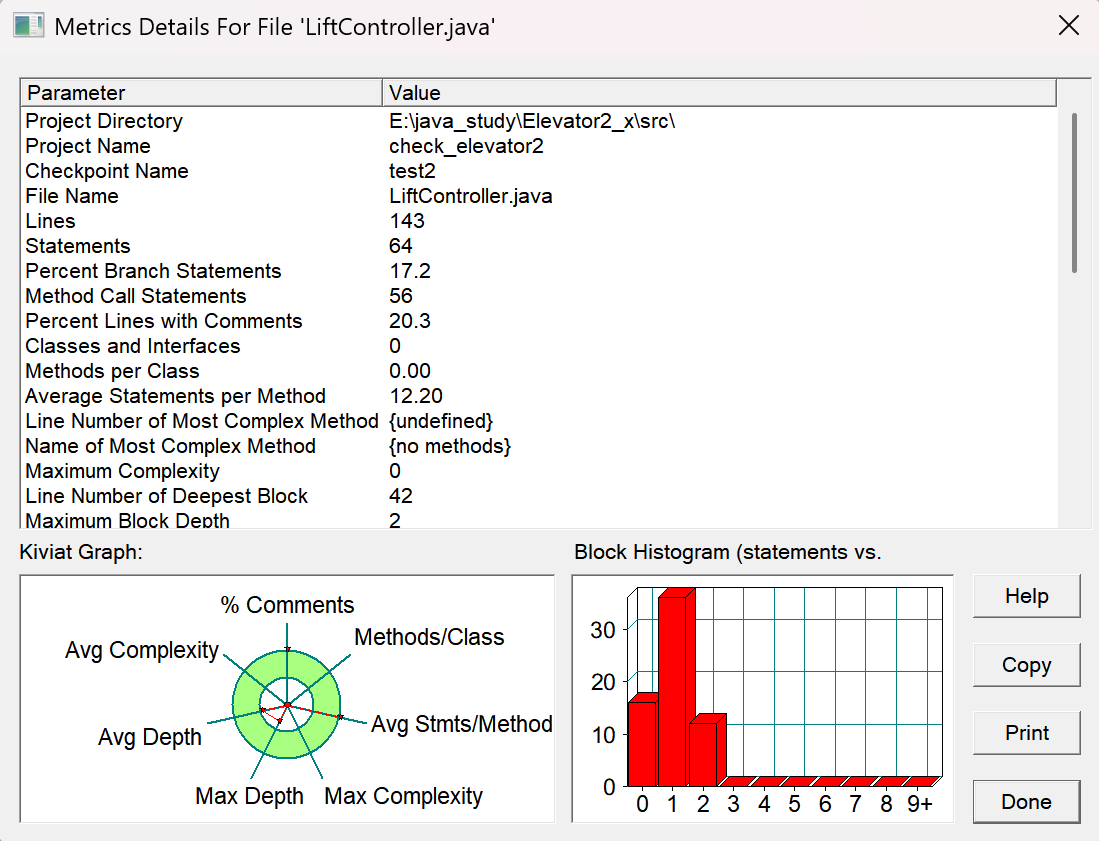Image resolution: width=1099 pixels, height=841 pixels.
Task: Select the Maximum Block Depth row
Action: tap(538, 519)
